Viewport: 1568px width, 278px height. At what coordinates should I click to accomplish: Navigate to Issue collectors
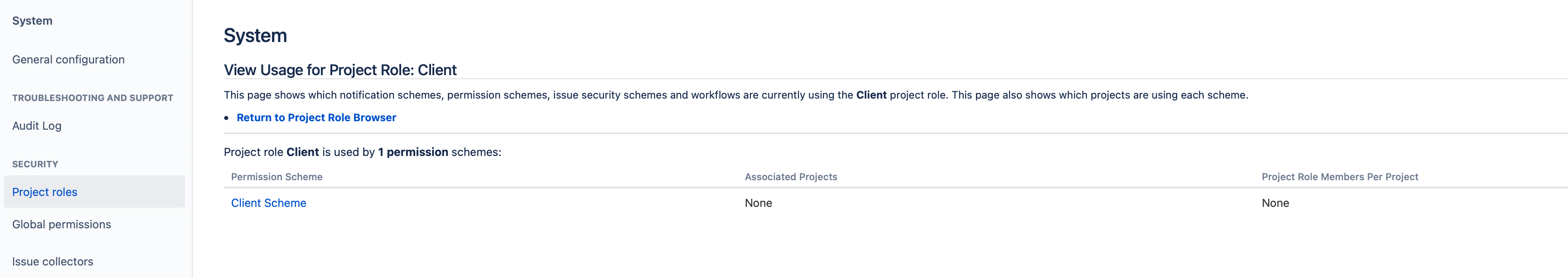[x=53, y=261]
